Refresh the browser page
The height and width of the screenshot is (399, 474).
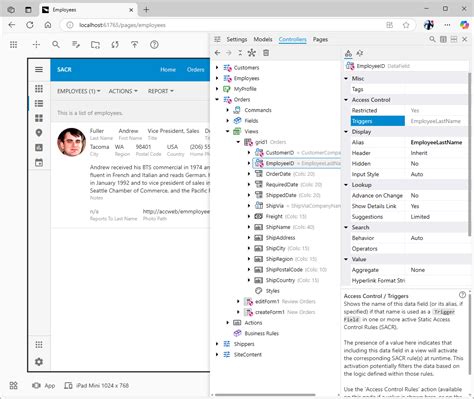tap(30, 25)
